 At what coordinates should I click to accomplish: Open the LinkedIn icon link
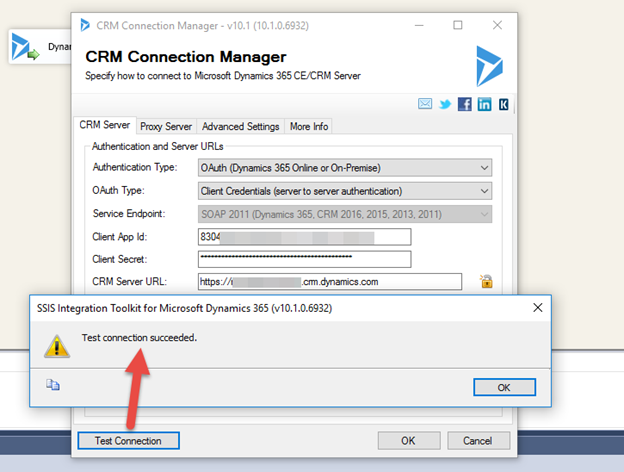coord(484,104)
